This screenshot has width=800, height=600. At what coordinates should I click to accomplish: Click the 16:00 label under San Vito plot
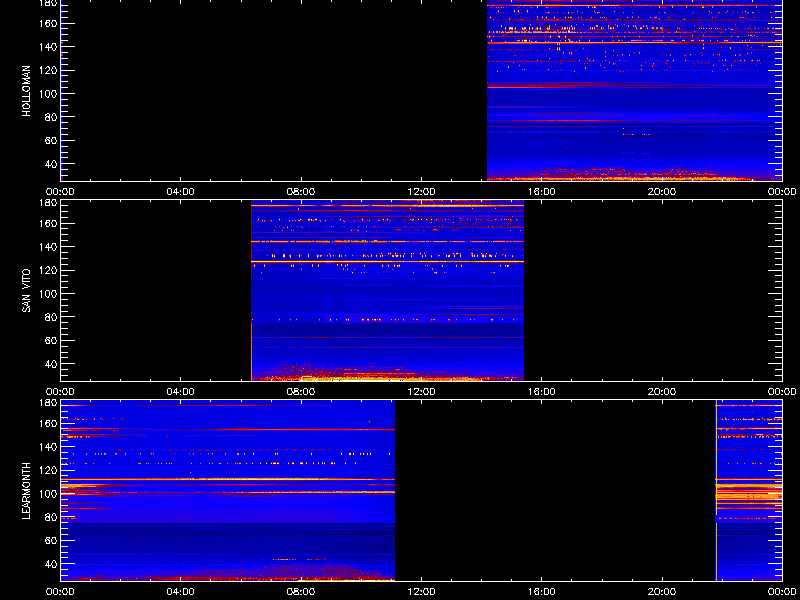541,392
